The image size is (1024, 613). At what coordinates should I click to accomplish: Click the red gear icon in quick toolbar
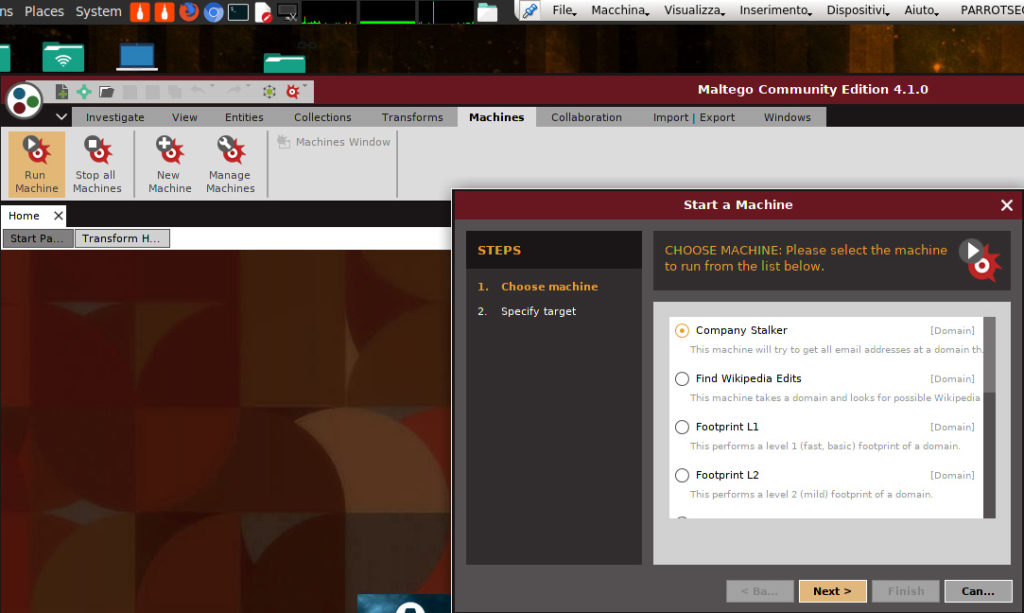coord(293,91)
